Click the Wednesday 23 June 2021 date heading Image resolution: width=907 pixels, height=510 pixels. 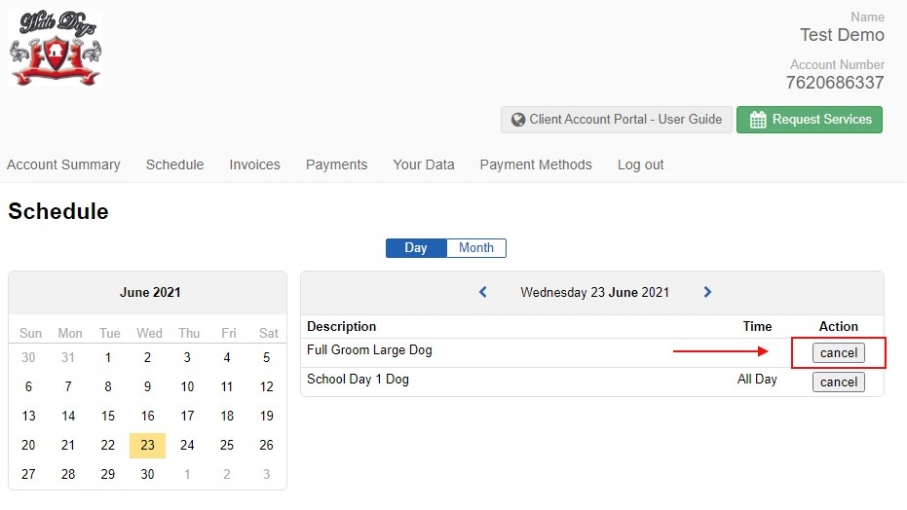click(595, 293)
